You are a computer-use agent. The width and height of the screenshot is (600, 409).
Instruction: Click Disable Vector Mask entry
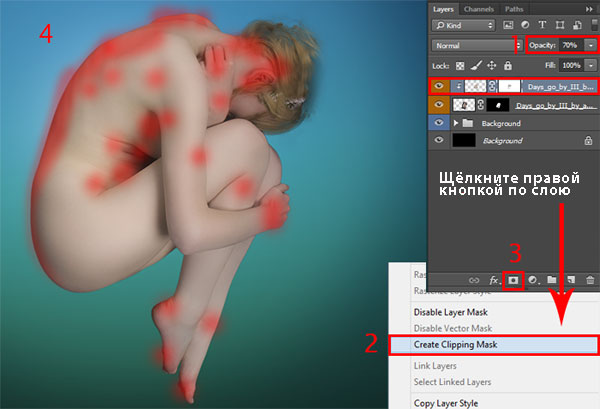pyautogui.click(x=453, y=328)
